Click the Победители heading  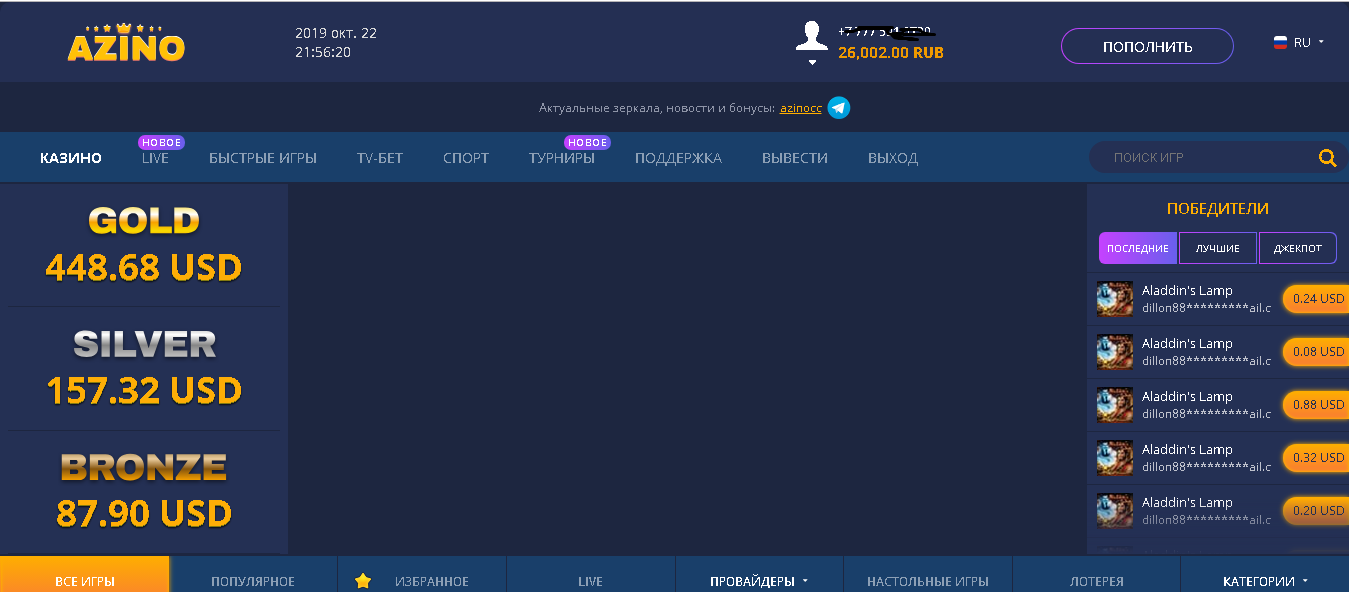1218,209
